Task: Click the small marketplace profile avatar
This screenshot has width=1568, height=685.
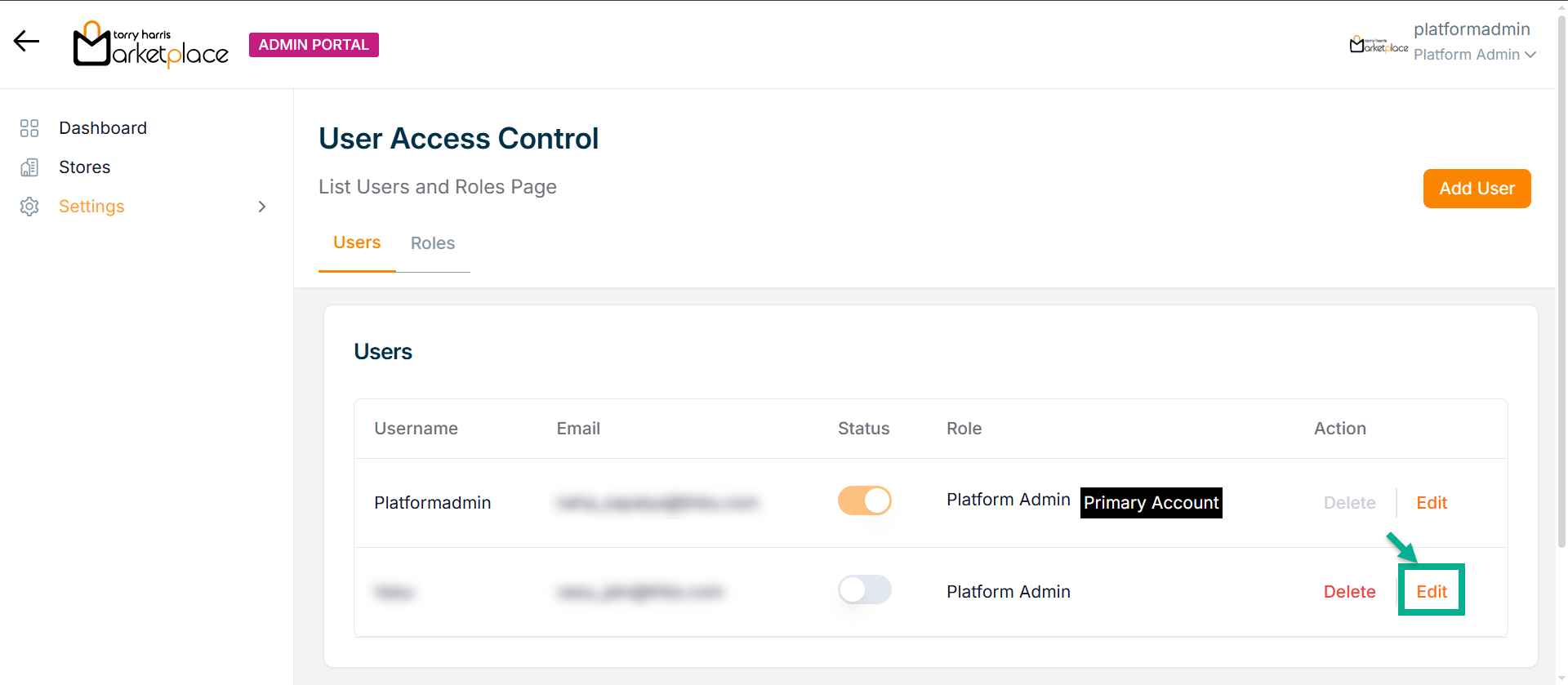Action: click(x=1379, y=44)
